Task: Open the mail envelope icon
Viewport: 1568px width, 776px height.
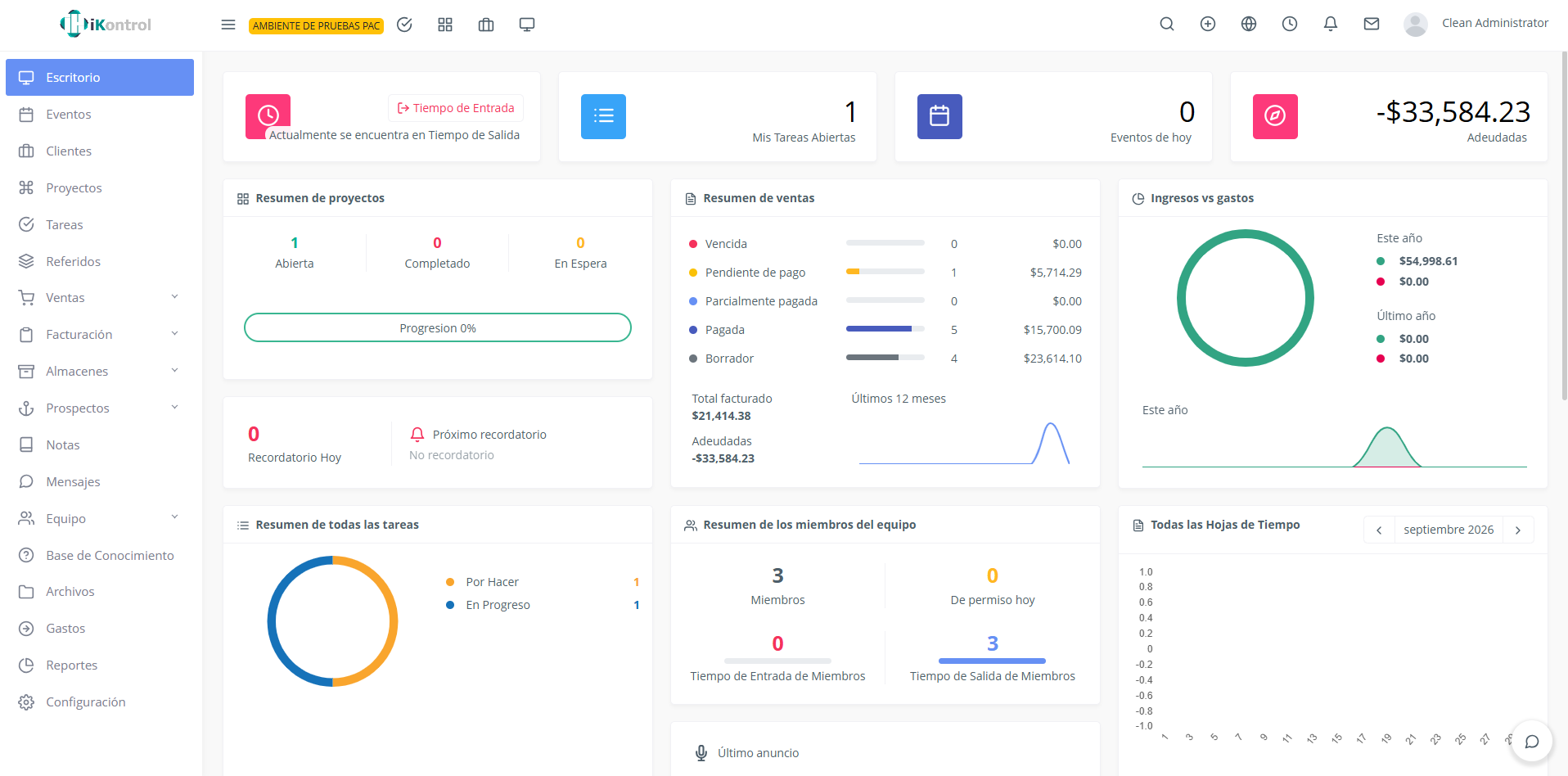Action: coord(1372,24)
